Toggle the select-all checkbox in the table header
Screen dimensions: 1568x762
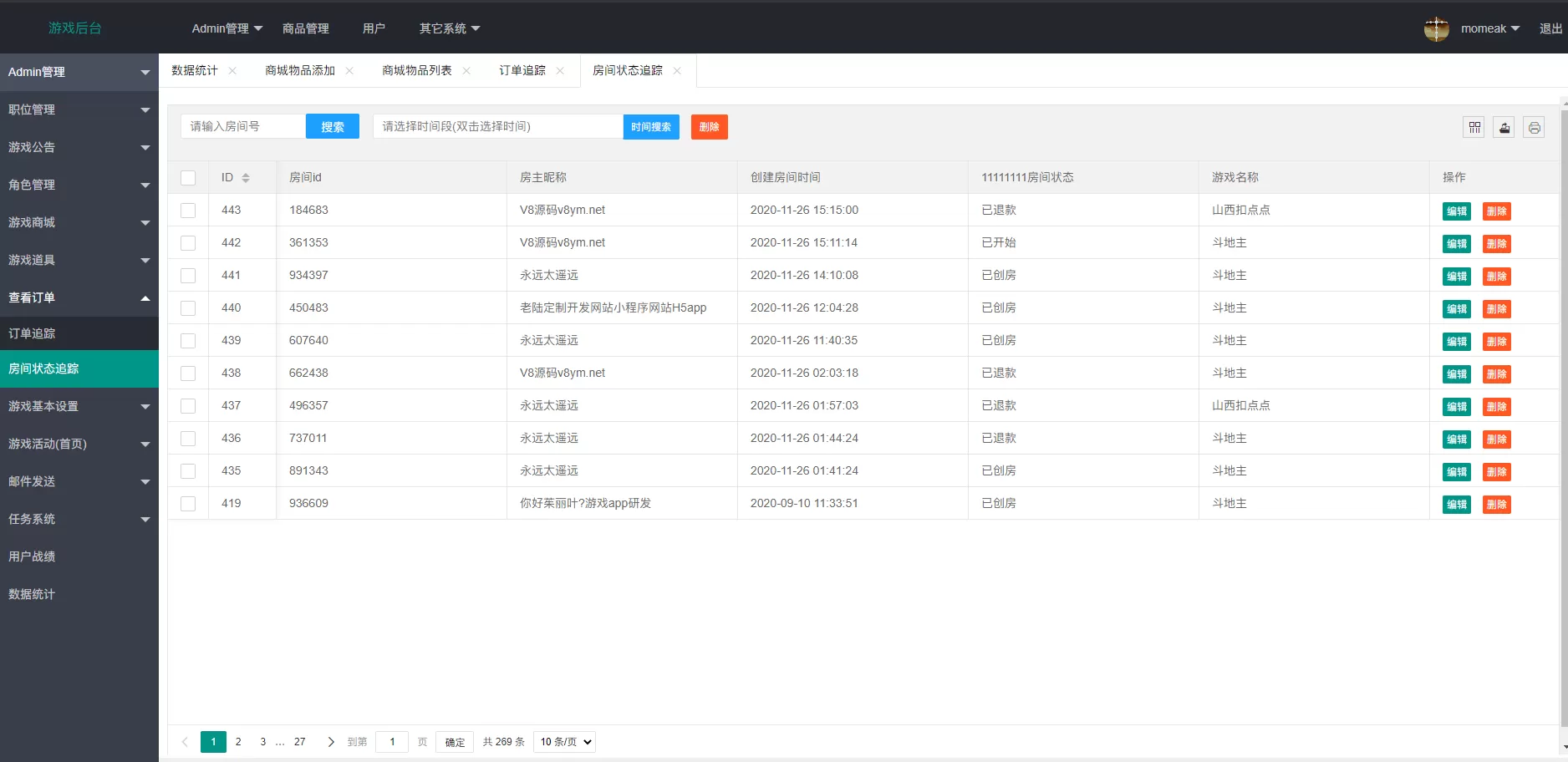188,177
